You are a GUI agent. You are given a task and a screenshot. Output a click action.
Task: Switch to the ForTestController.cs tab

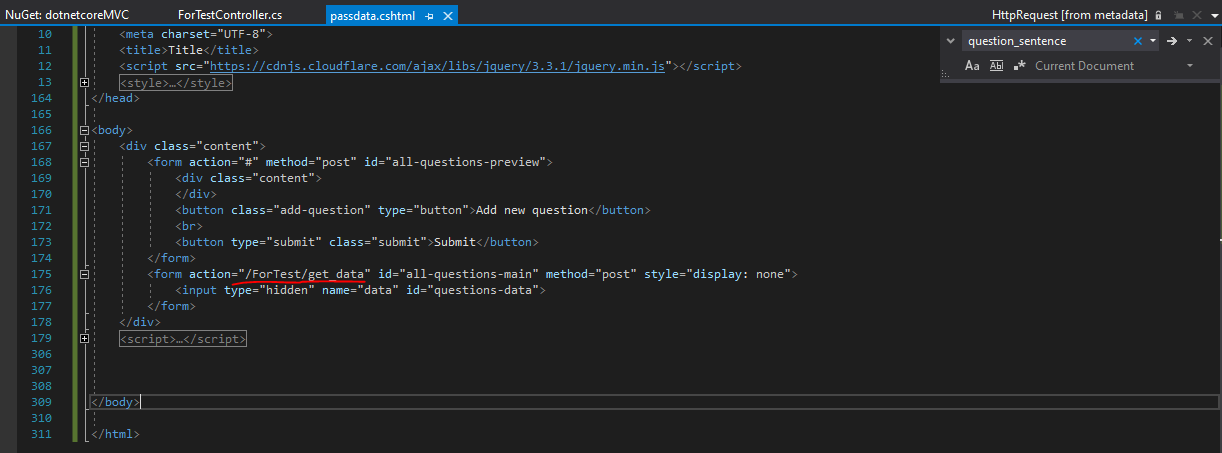229,16
